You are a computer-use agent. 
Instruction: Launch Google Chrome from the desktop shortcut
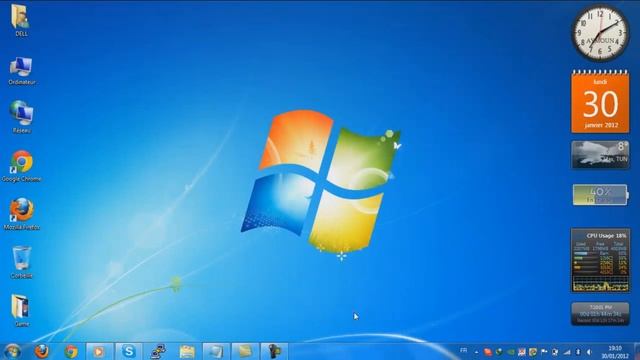click(x=22, y=165)
